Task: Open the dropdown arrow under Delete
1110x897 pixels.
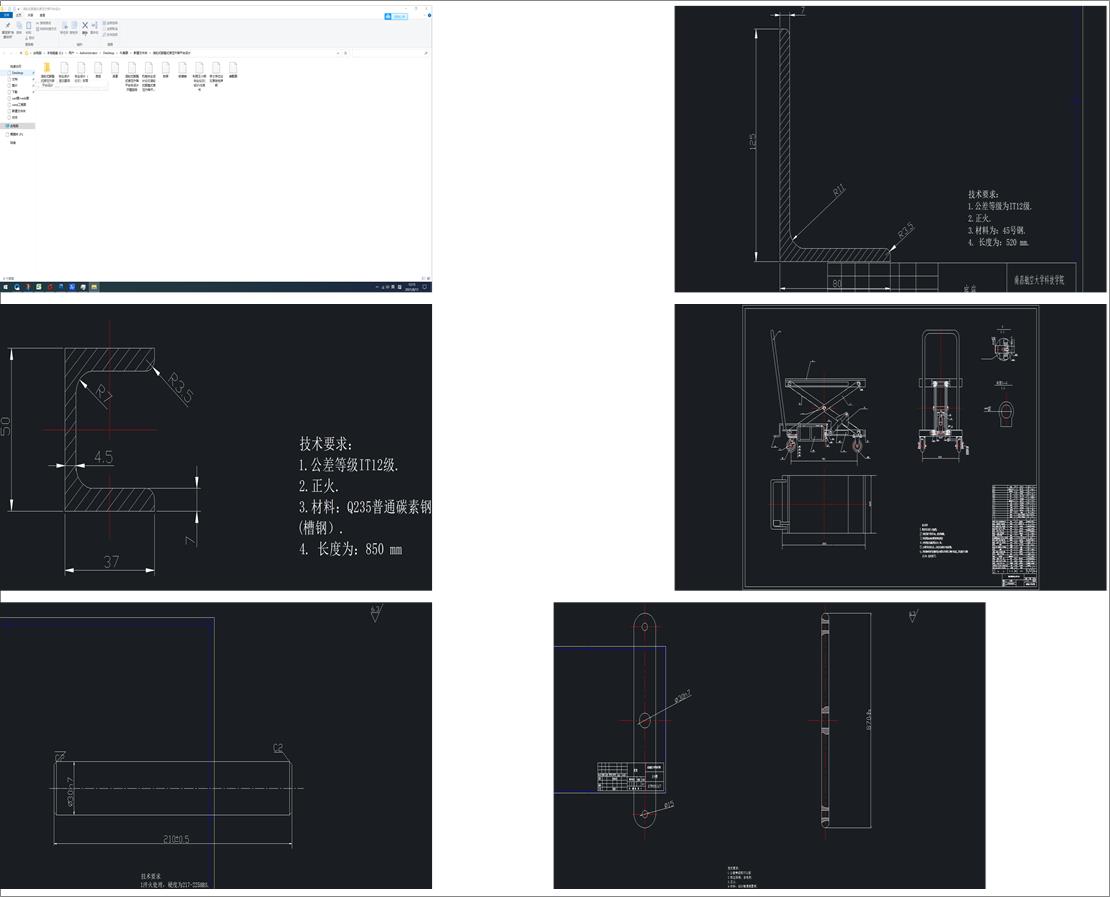Action: click(x=84, y=35)
